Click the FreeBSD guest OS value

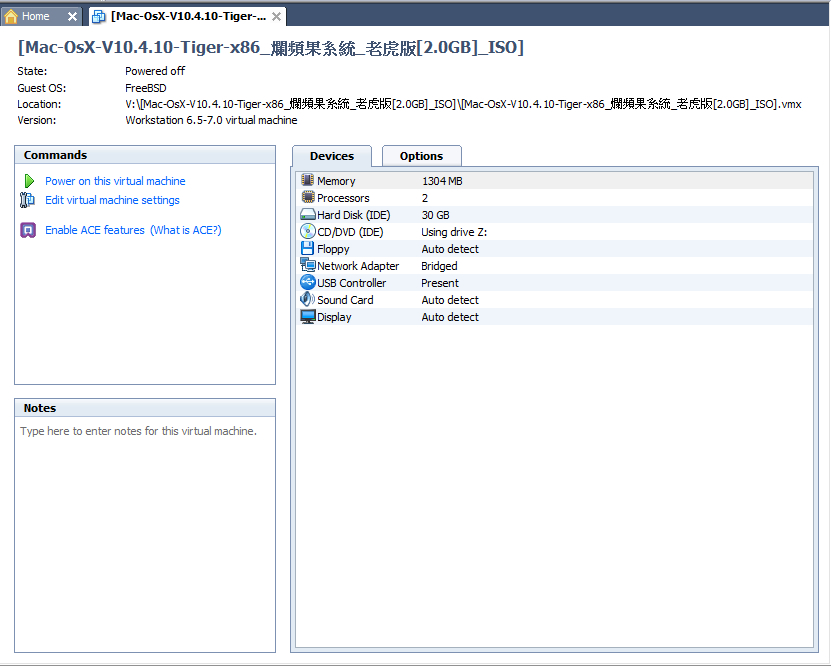click(x=146, y=88)
